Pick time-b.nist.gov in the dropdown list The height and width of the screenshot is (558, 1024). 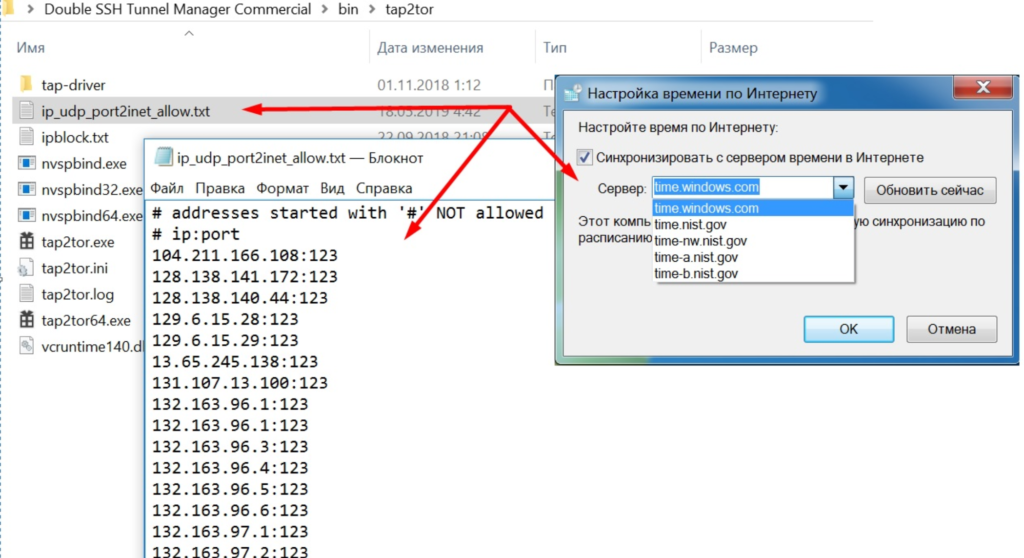pos(696,273)
